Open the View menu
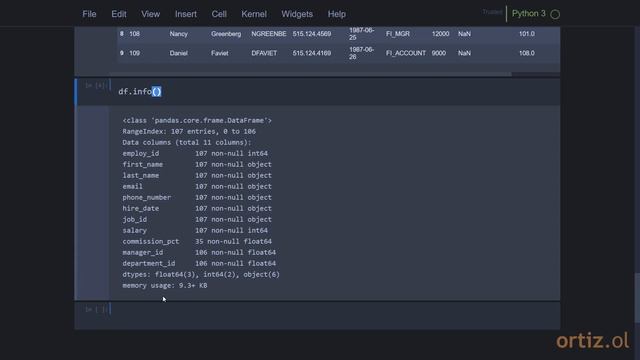The height and width of the screenshot is (360, 640). click(151, 14)
